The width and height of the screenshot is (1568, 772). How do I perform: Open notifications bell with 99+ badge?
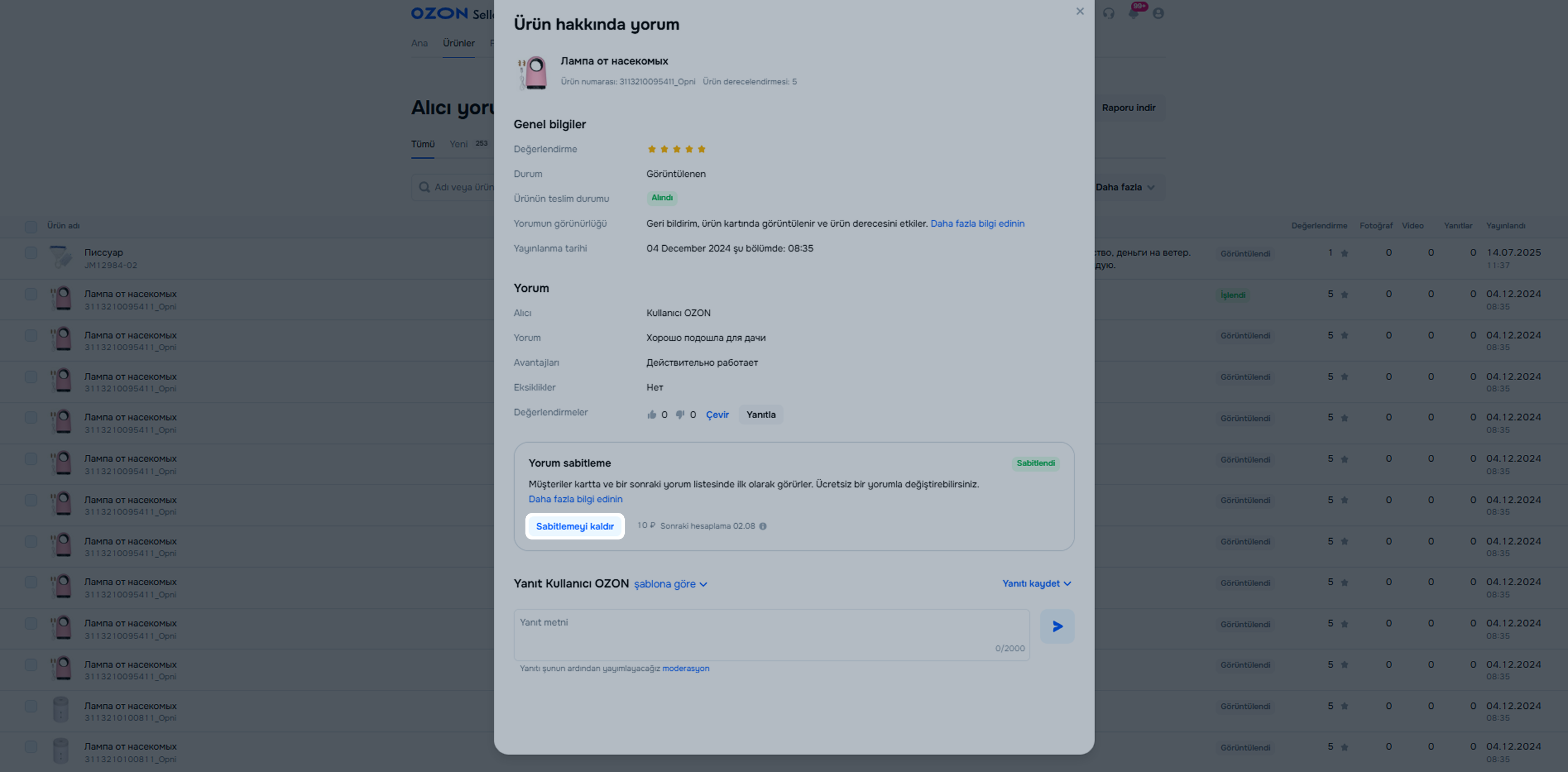pos(1134,12)
